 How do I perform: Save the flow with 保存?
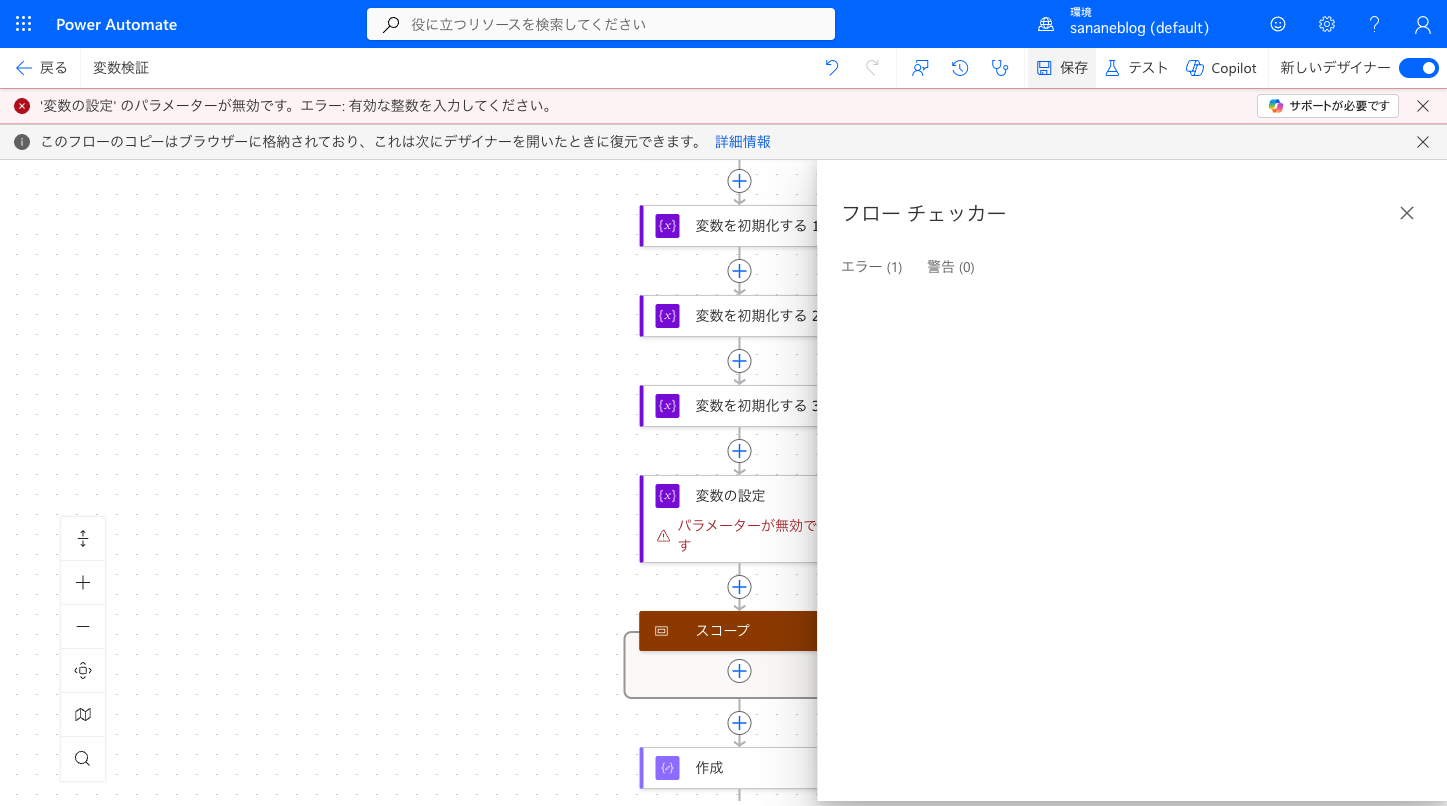click(1062, 68)
